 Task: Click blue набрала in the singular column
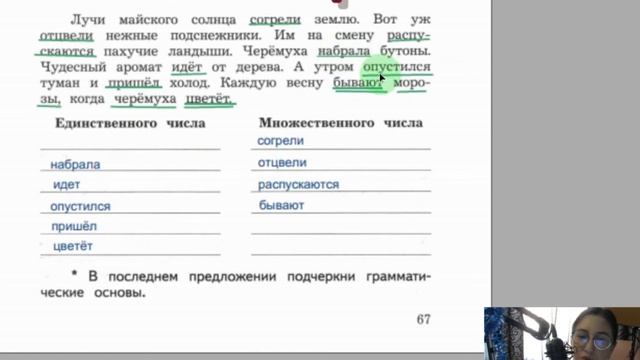tap(75, 164)
